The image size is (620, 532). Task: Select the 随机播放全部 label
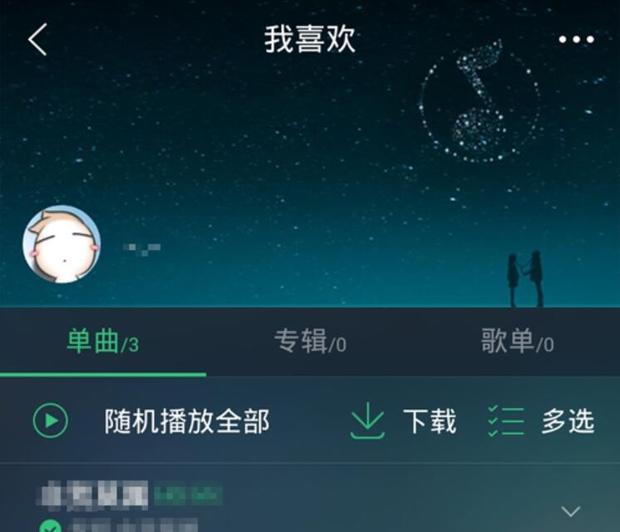(187, 421)
